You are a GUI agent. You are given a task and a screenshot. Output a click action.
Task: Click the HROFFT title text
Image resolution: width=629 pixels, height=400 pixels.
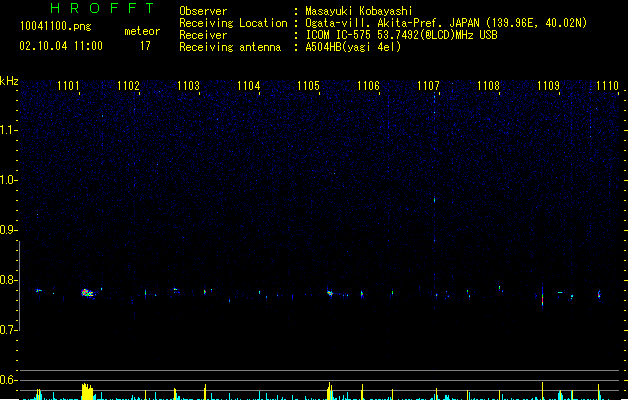pyautogui.click(x=103, y=8)
